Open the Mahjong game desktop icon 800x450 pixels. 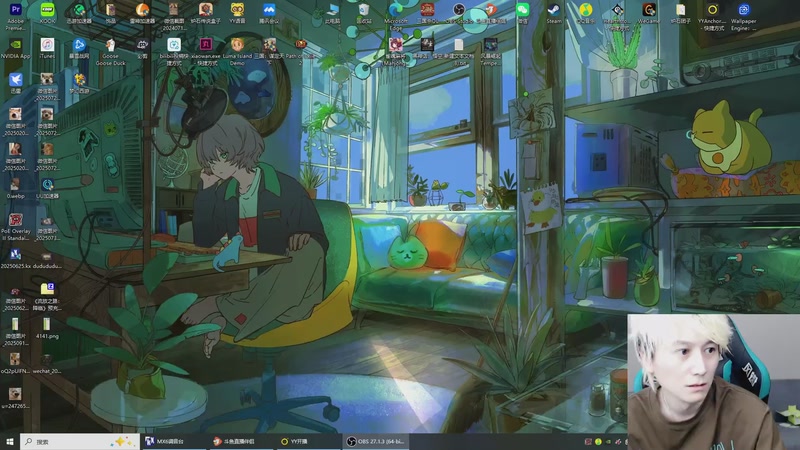point(395,52)
